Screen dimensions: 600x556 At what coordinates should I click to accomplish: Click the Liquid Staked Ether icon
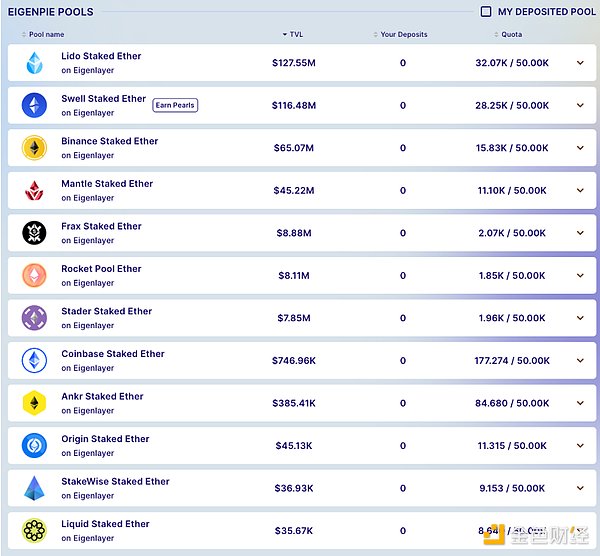pos(35,530)
